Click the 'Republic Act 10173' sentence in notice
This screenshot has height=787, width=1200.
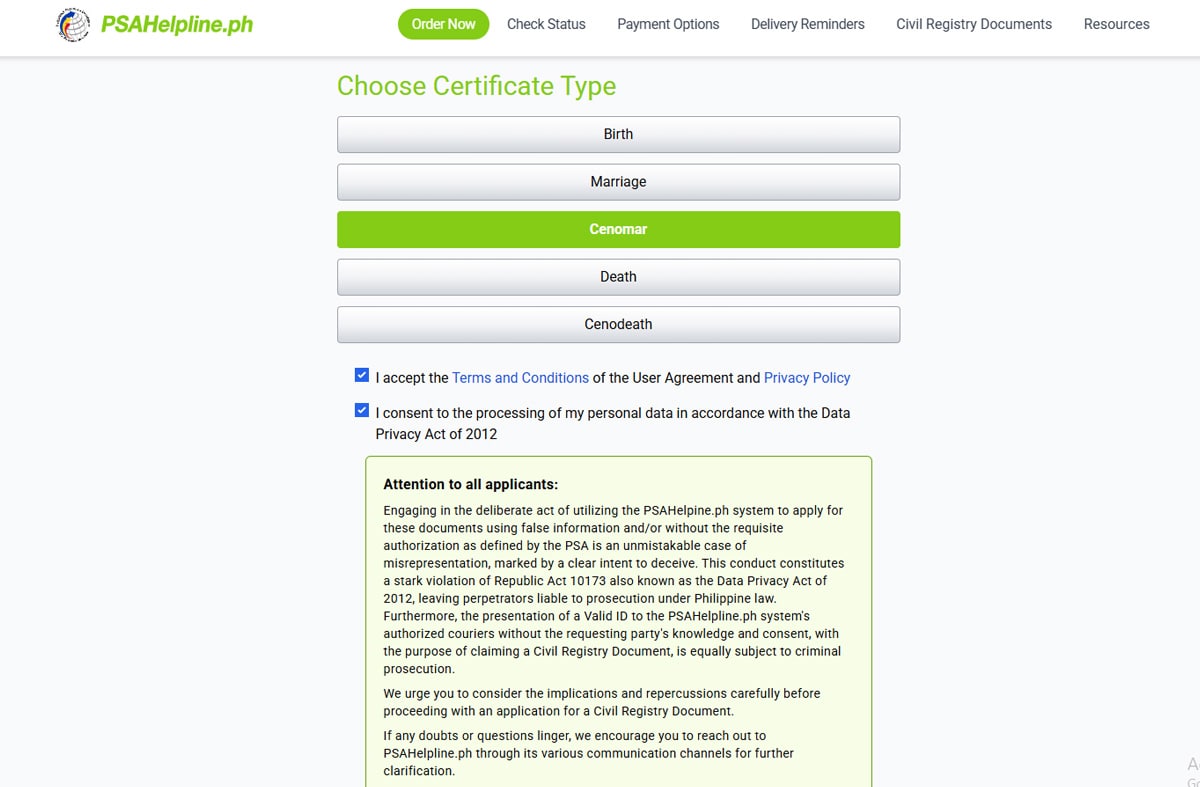pyautogui.click(x=613, y=581)
